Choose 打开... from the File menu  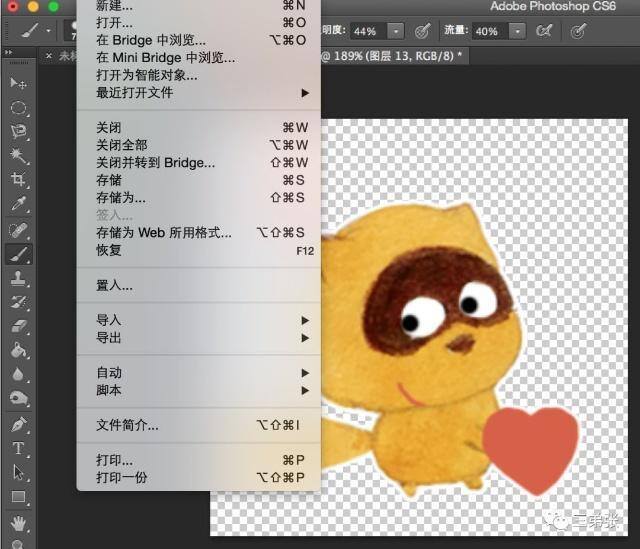198,22
